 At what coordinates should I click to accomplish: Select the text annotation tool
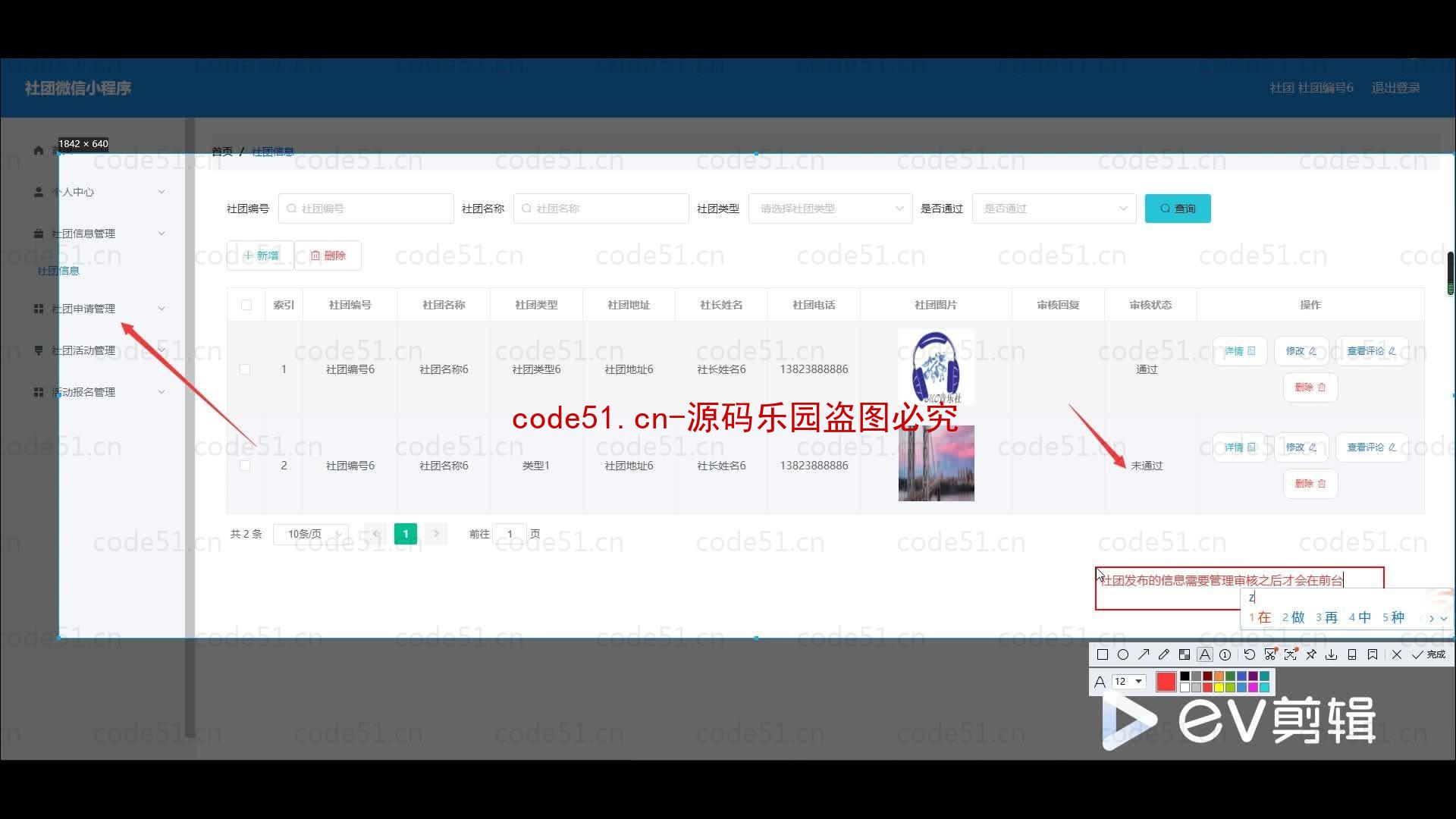click(x=1205, y=654)
